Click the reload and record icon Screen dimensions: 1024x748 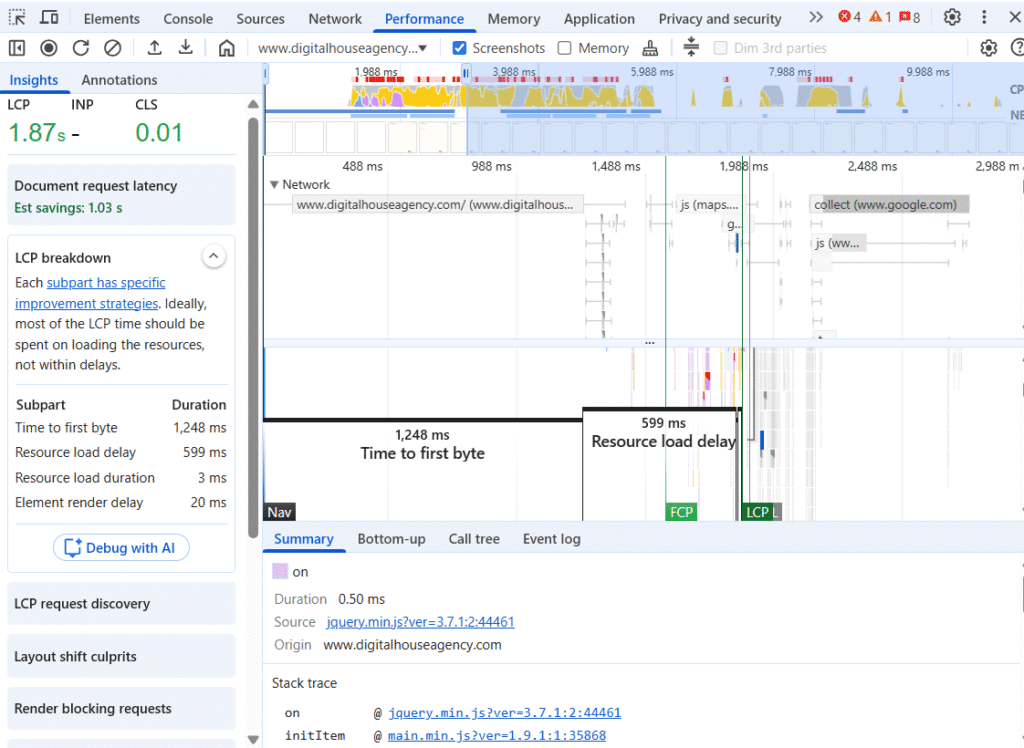[81, 48]
